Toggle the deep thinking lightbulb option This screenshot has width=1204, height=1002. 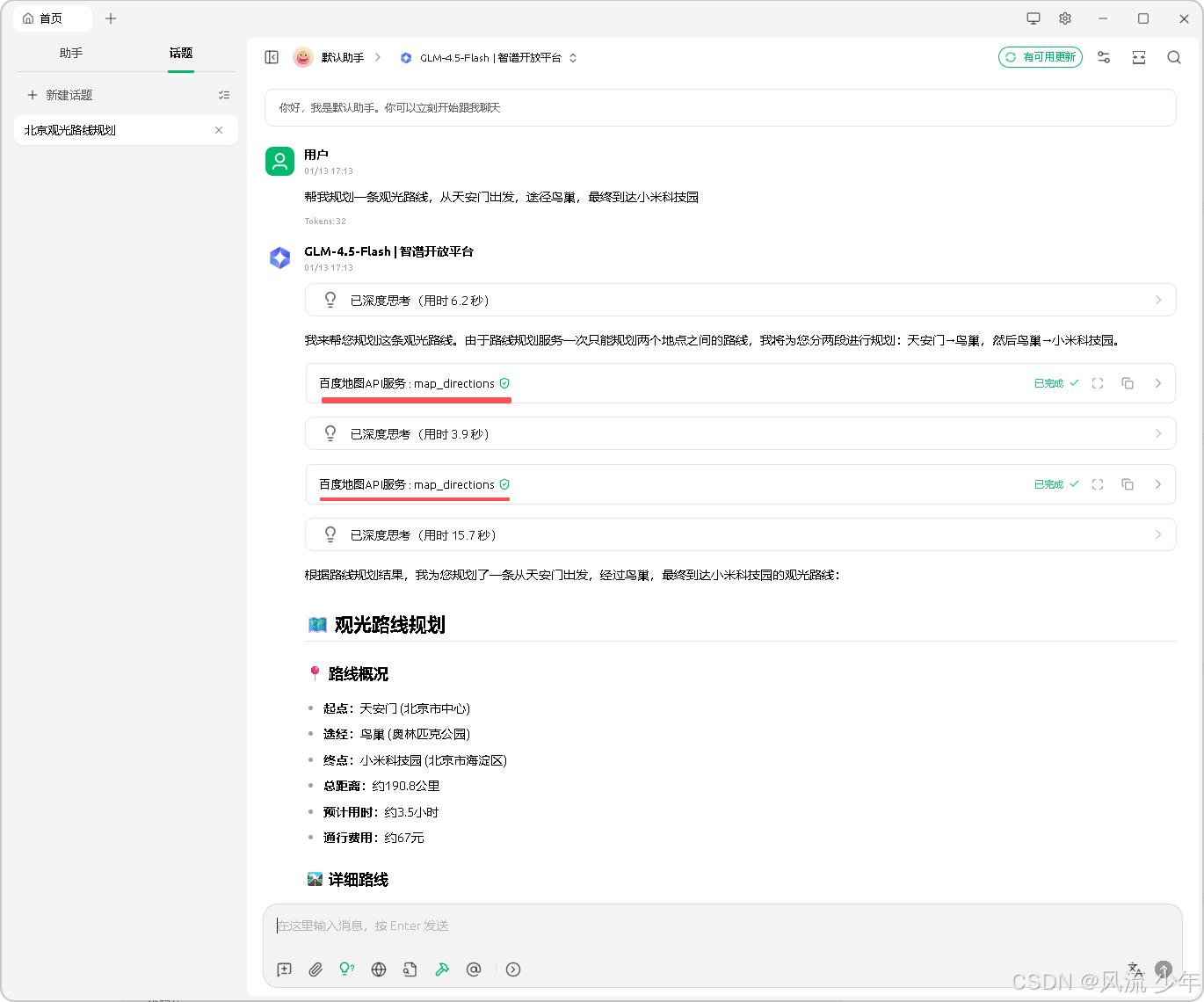346,969
